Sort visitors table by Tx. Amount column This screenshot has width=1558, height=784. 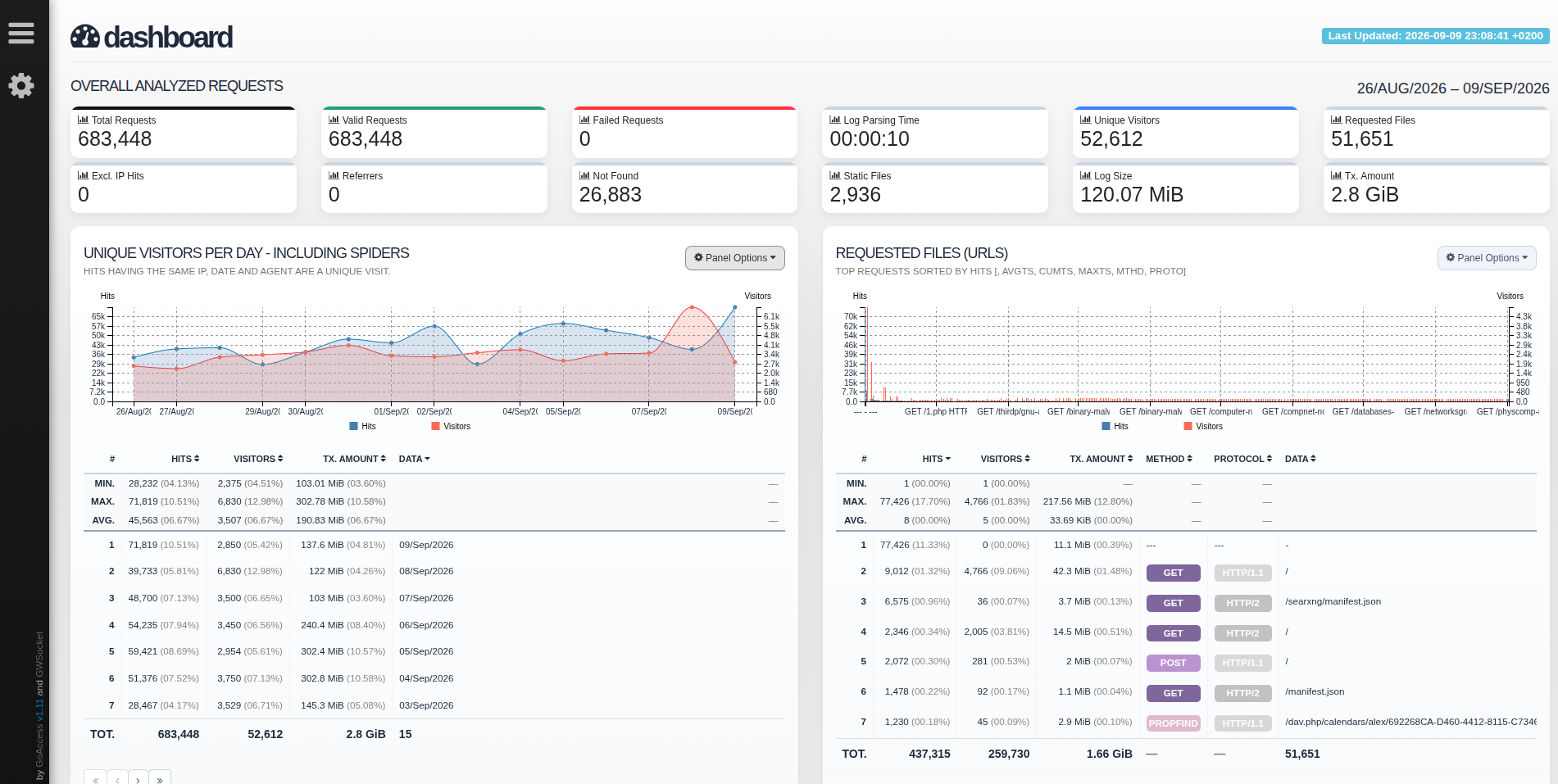tap(354, 459)
